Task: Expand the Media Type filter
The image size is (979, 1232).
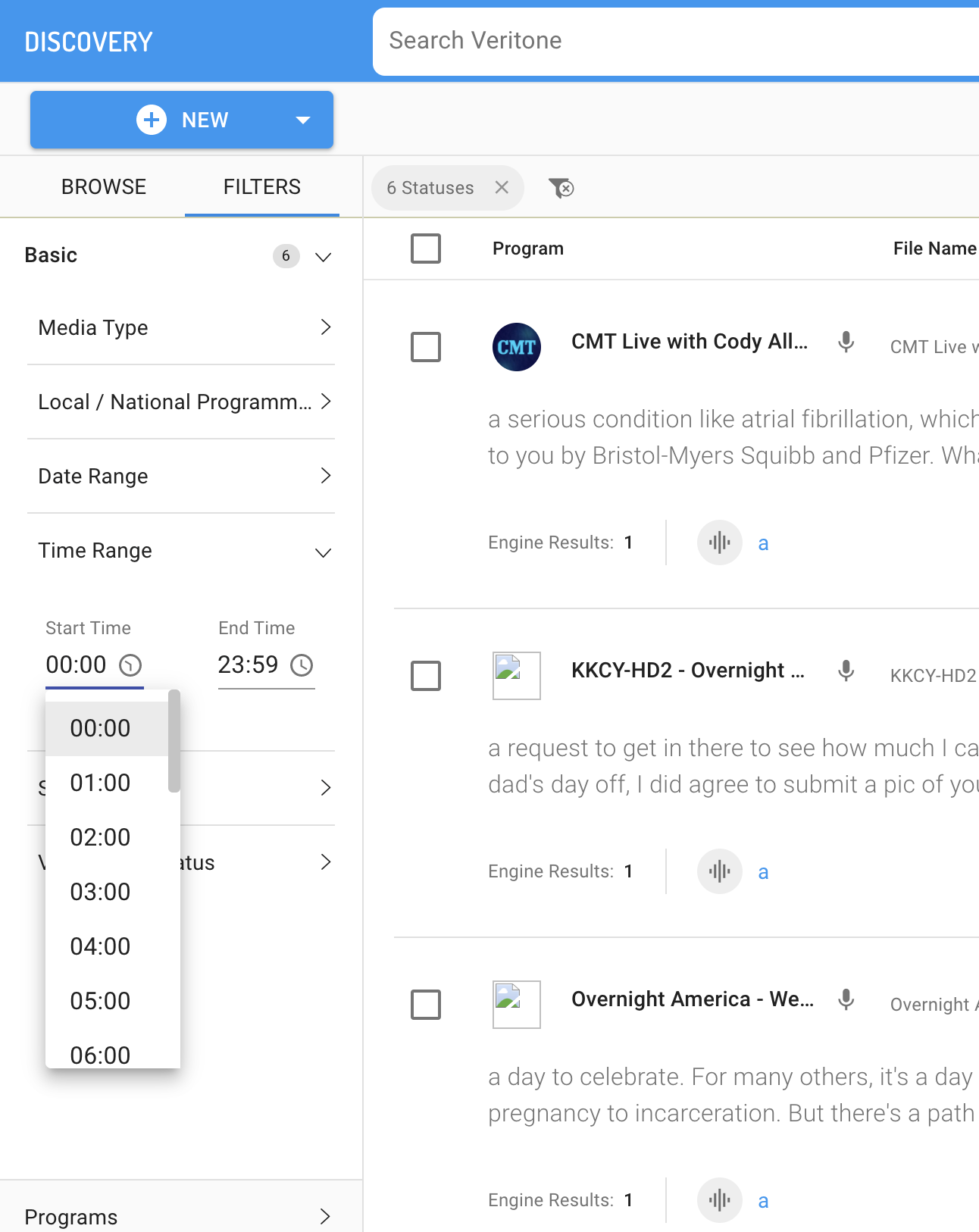Action: [x=182, y=327]
